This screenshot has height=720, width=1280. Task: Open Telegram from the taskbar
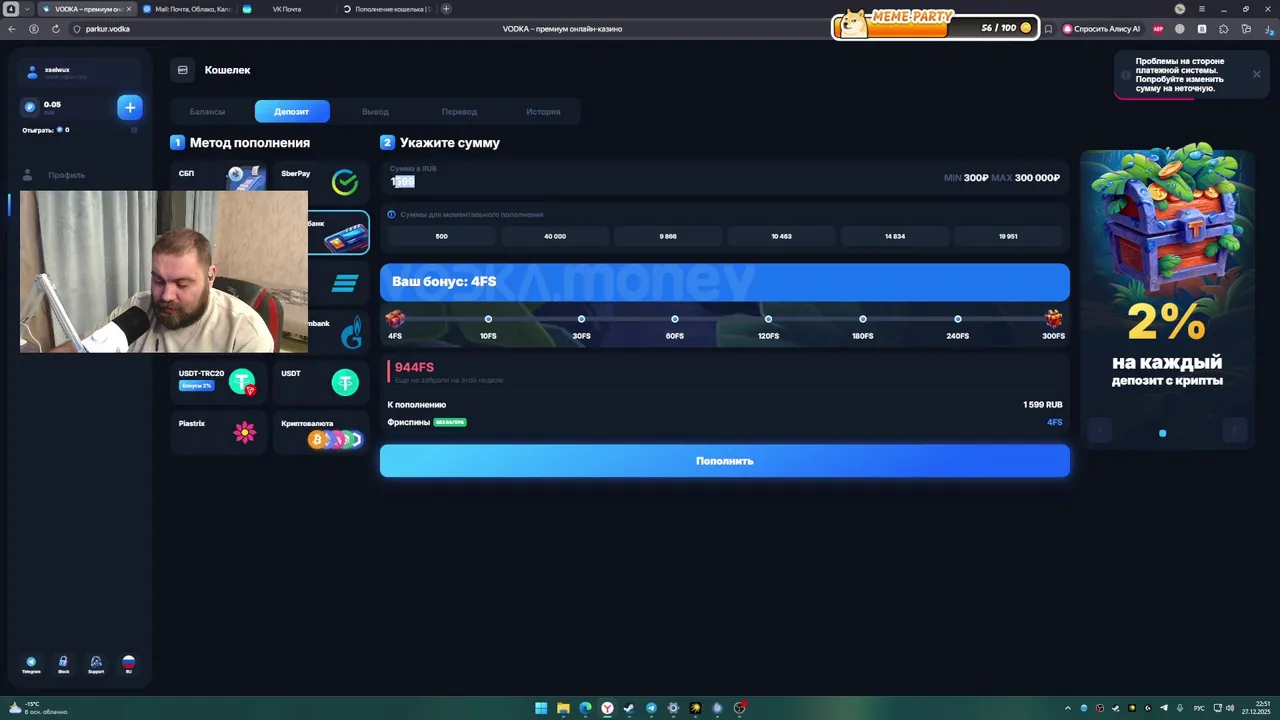(x=651, y=708)
